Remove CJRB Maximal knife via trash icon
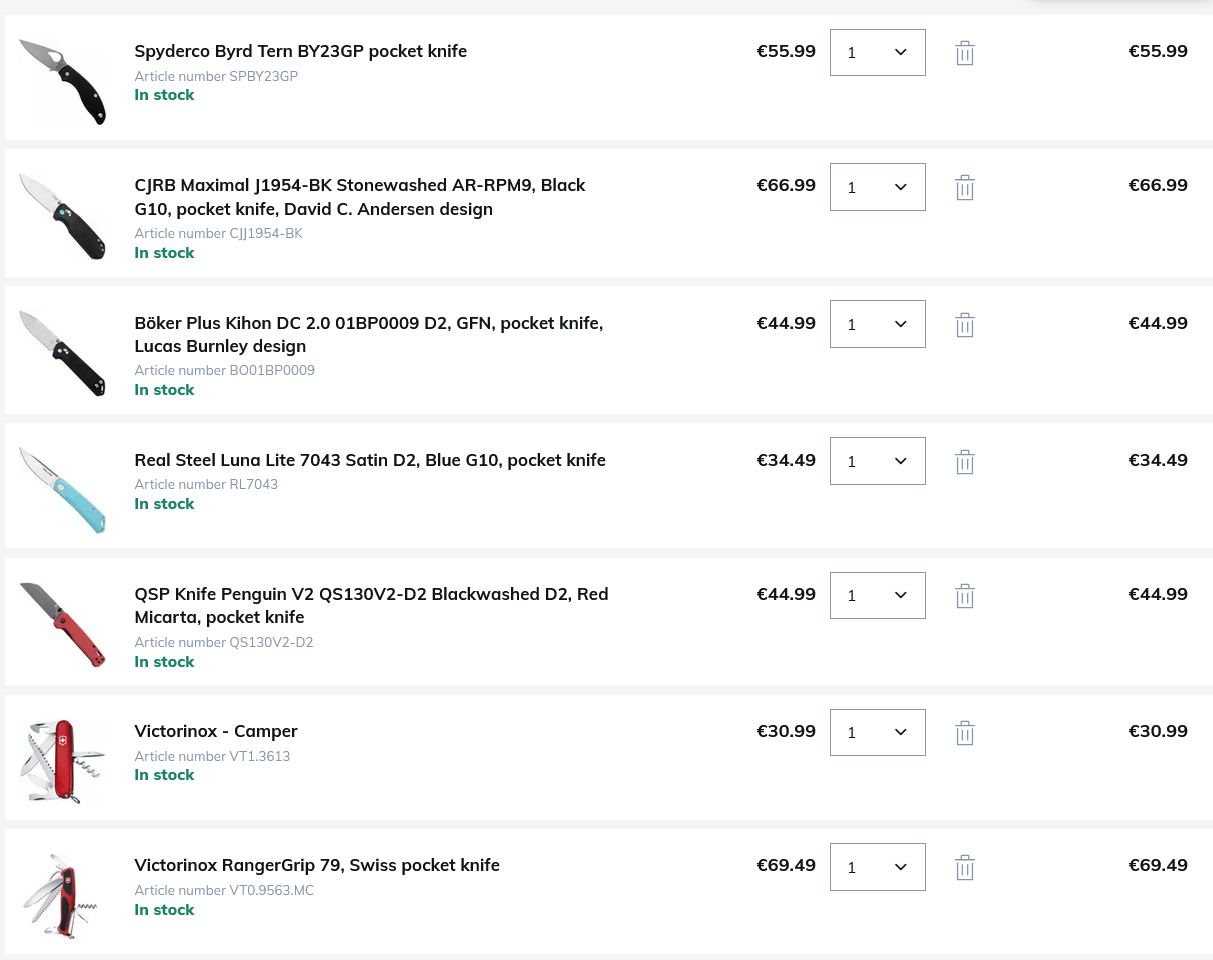The width and height of the screenshot is (1213, 960). [x=964, y=187]
